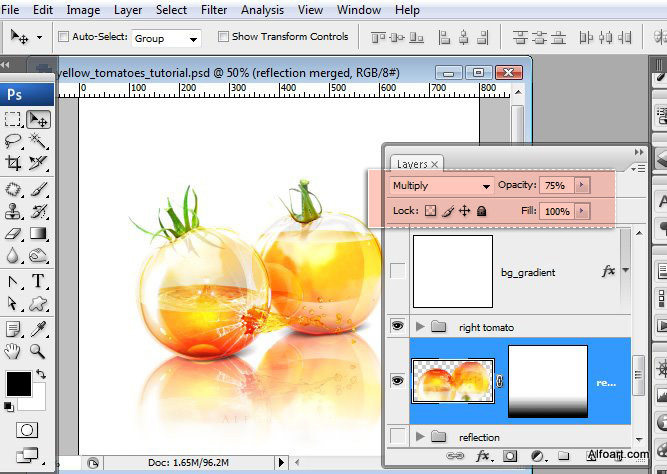Open the Filter menu
Screen dimensions: 667x474
pos(213,10)
